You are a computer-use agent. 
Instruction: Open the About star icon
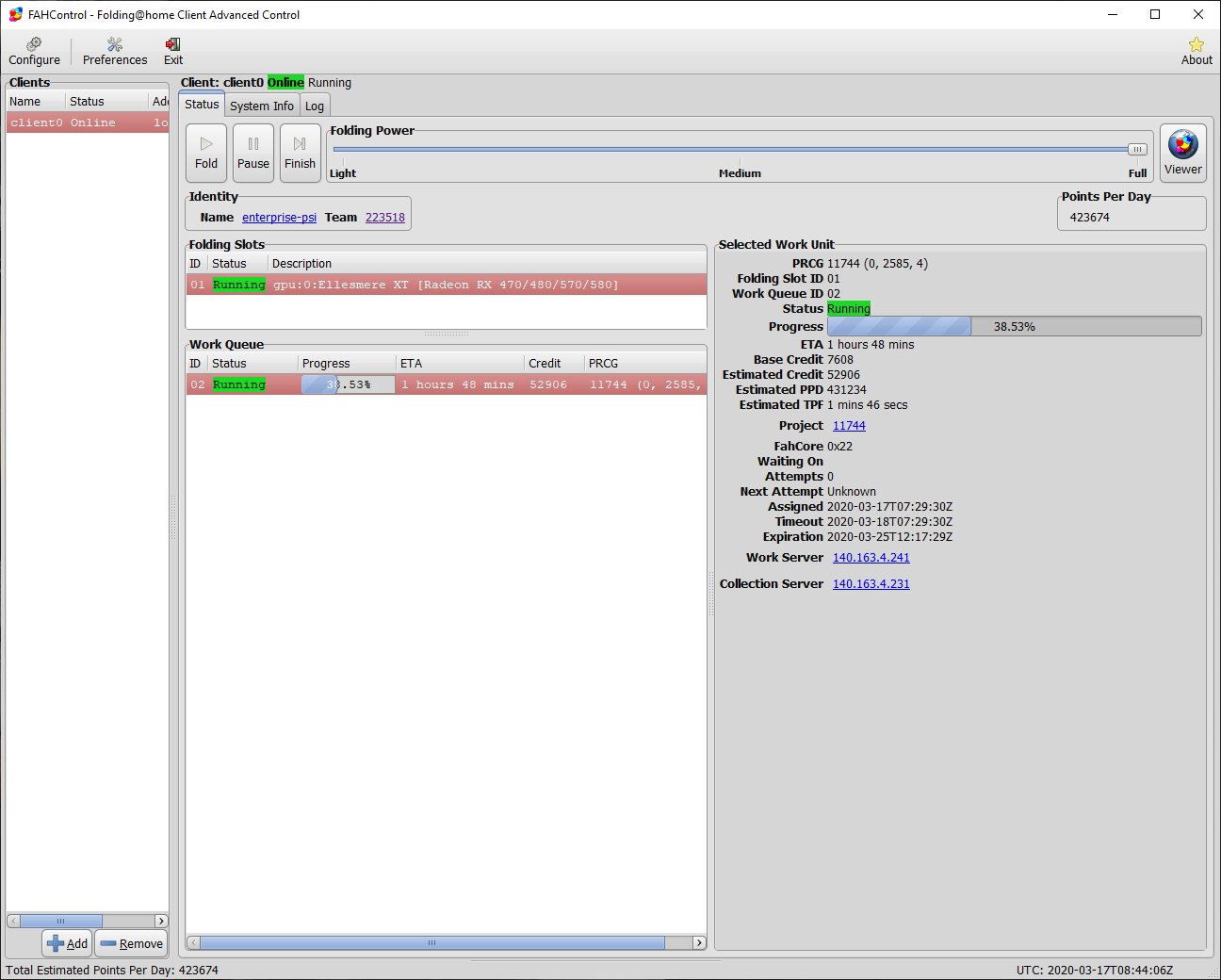1197,52
